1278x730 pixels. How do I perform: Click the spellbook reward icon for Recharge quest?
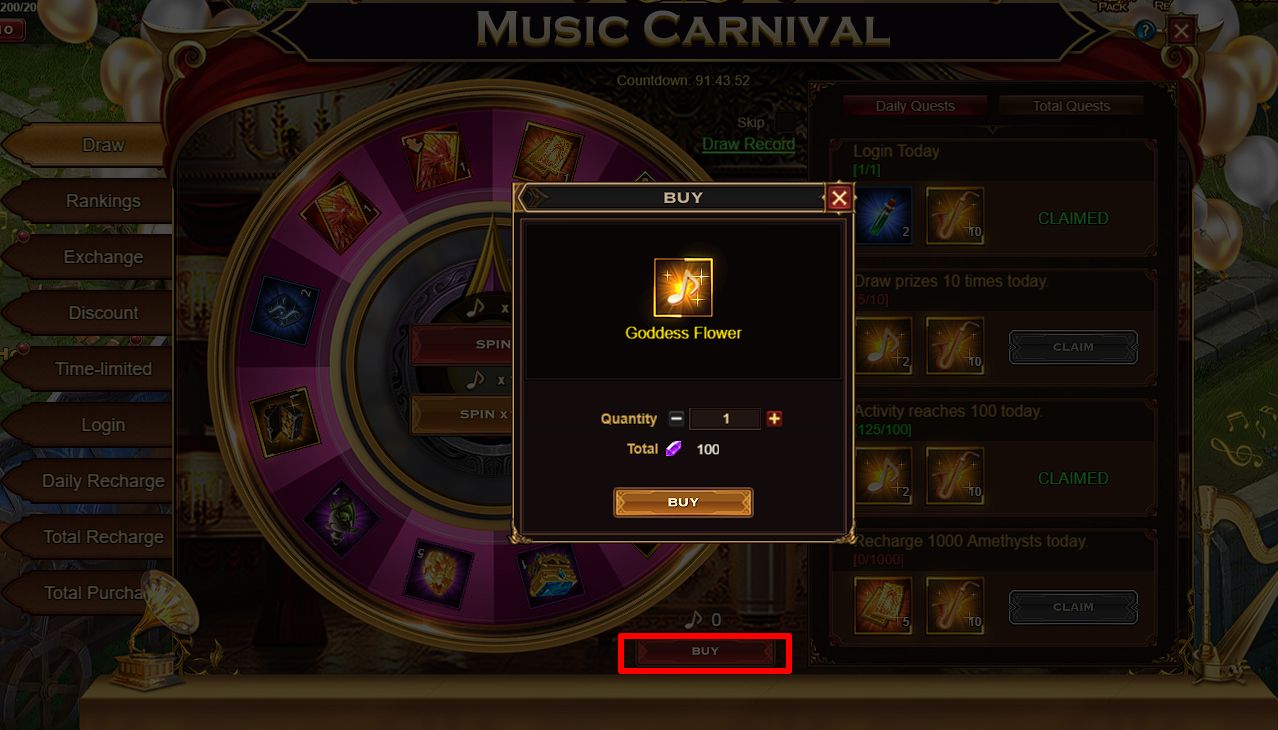point(883,606)
